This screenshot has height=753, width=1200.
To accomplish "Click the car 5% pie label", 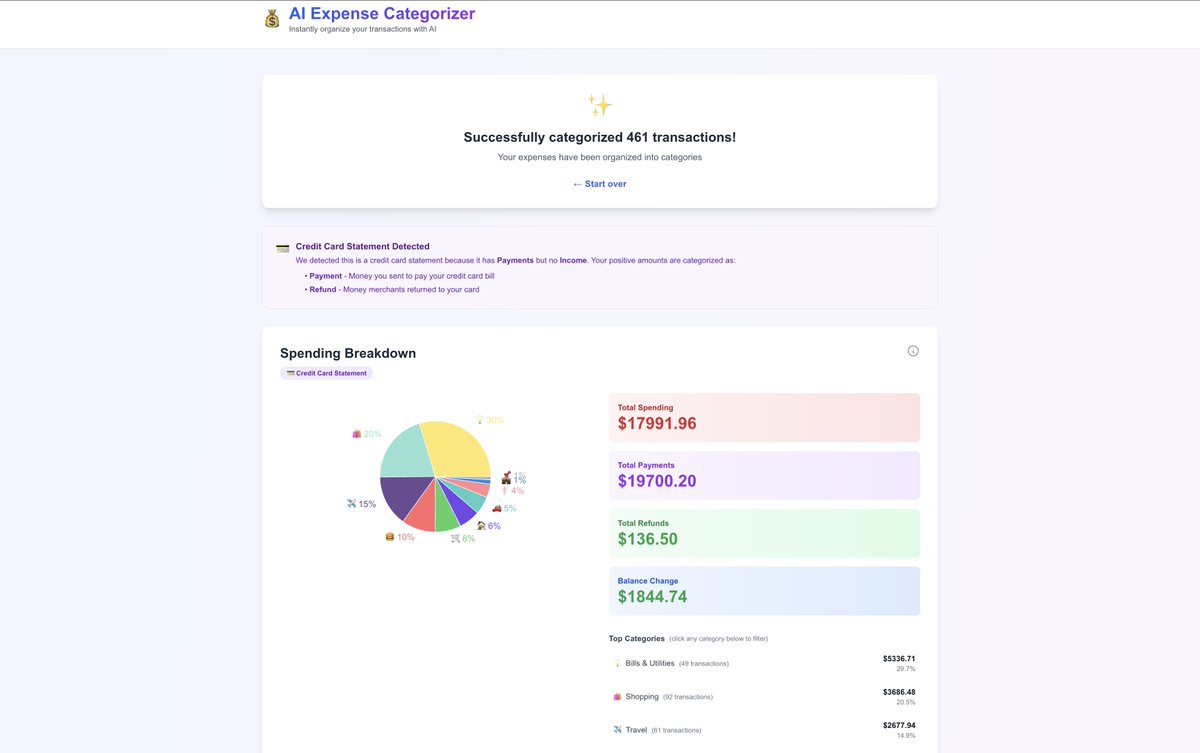I will point(504,508).
